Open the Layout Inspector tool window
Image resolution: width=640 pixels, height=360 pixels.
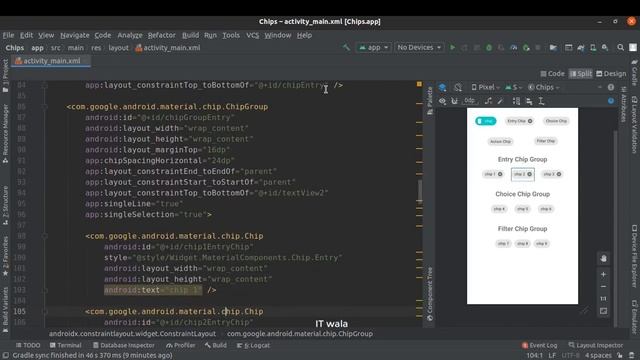coord(596,345)
